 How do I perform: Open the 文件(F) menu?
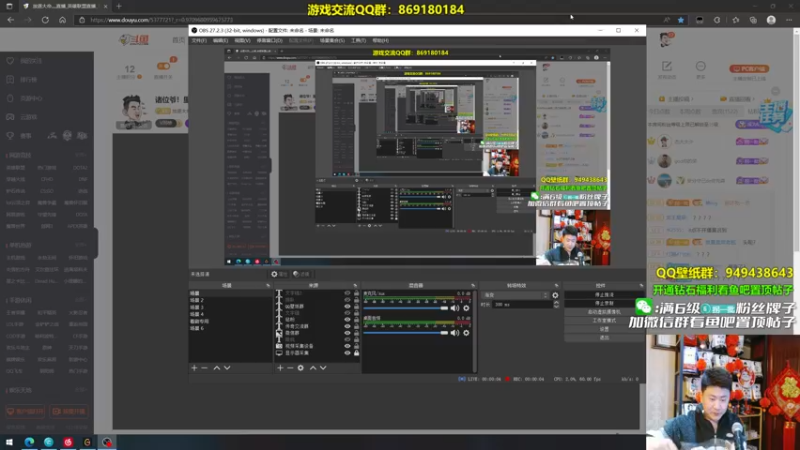point(199,40)
